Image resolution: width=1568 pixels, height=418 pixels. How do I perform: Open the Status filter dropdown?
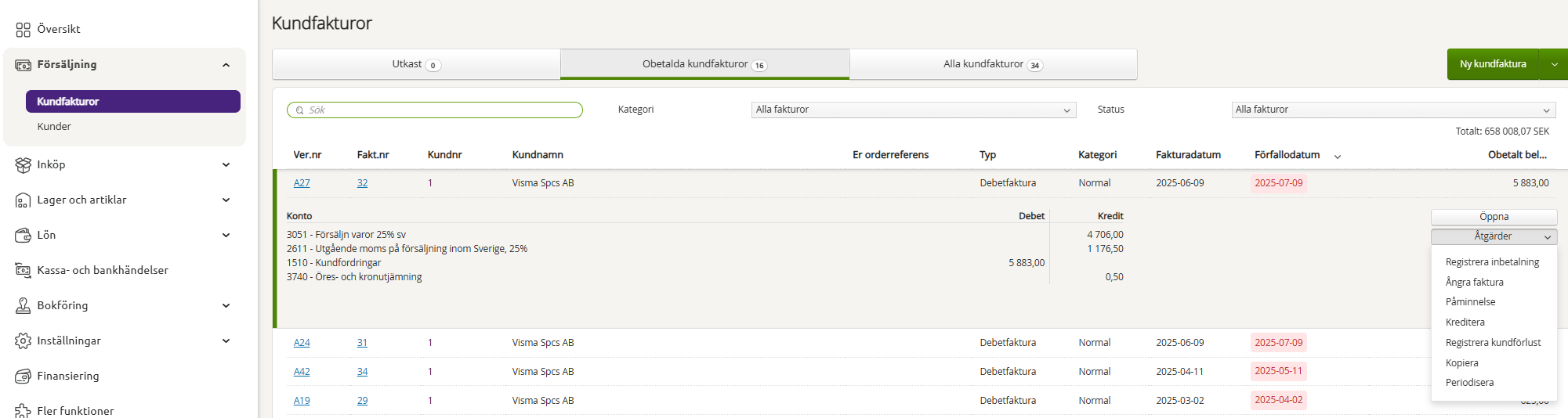click(x=1392, y=110)
